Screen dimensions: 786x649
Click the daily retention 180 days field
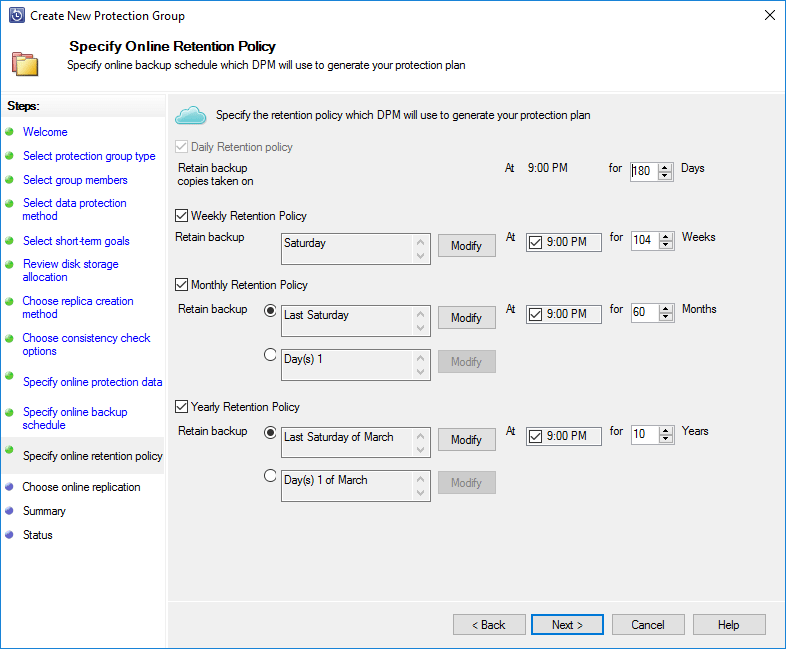(645, 171)
